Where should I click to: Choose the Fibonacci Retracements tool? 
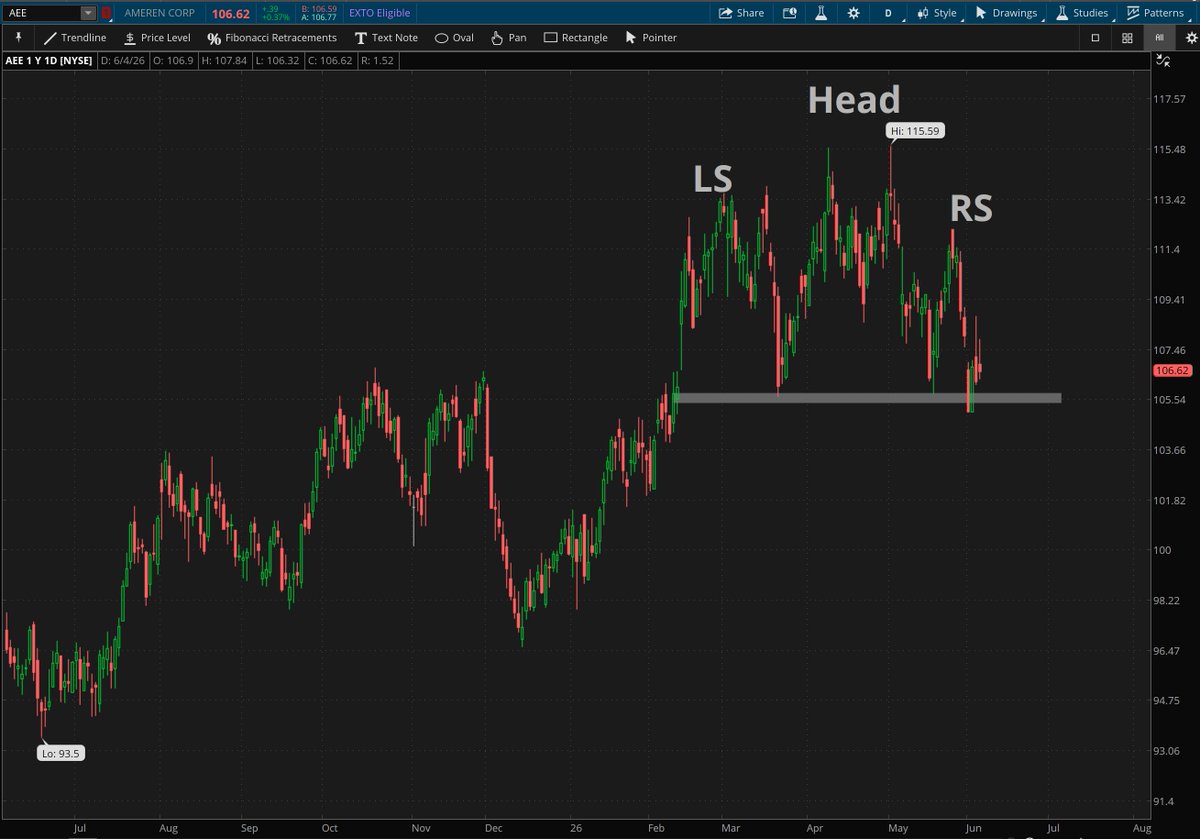[x=272, y=37]
